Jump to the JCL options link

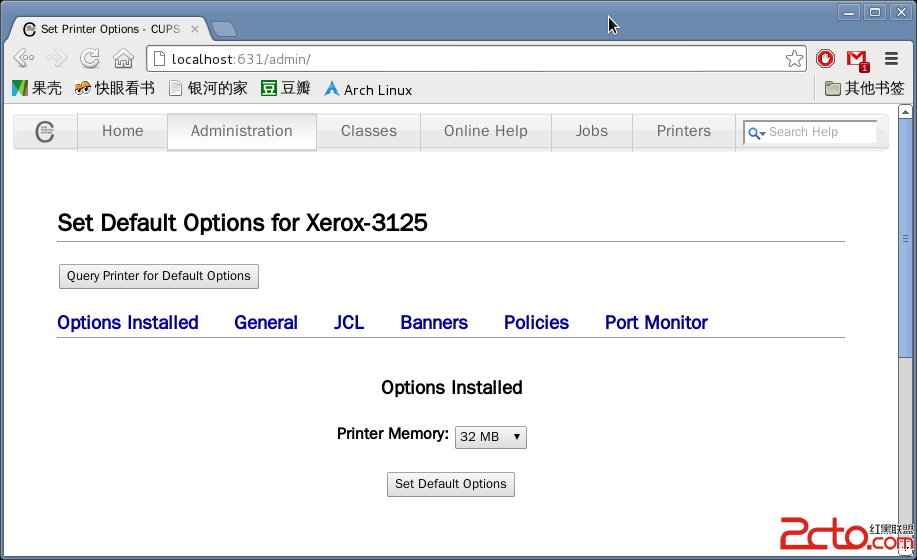[349, 323]
